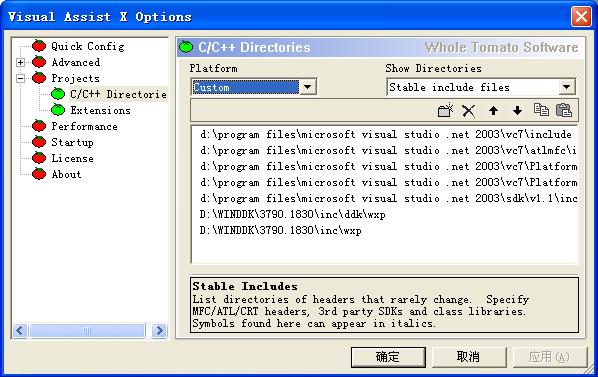
Task: Click tree scrollbar right arrow
Action: pyautogui.click(x=159, y=330)
